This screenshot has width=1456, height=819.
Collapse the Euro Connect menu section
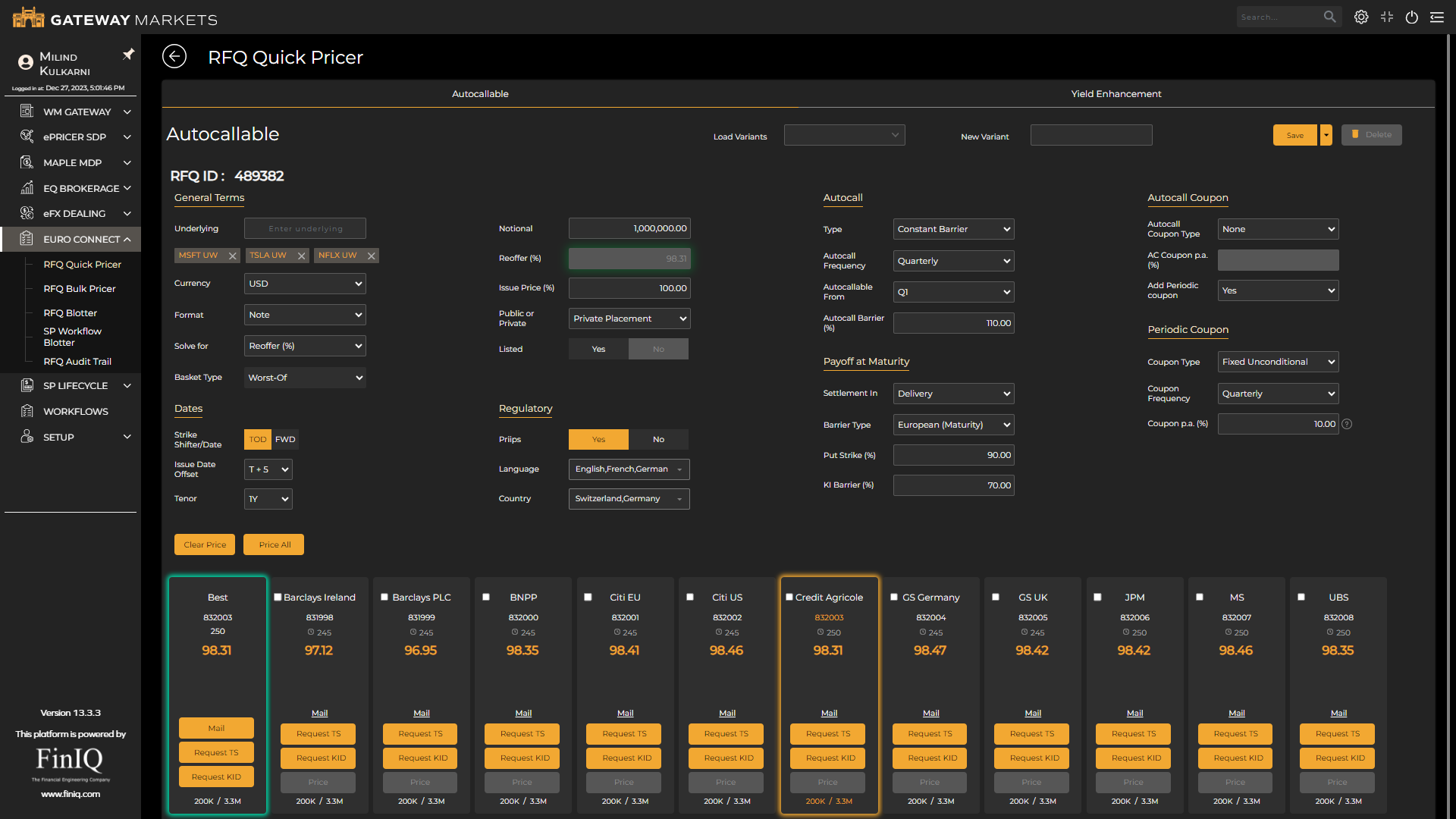click(x=127, y=239)
